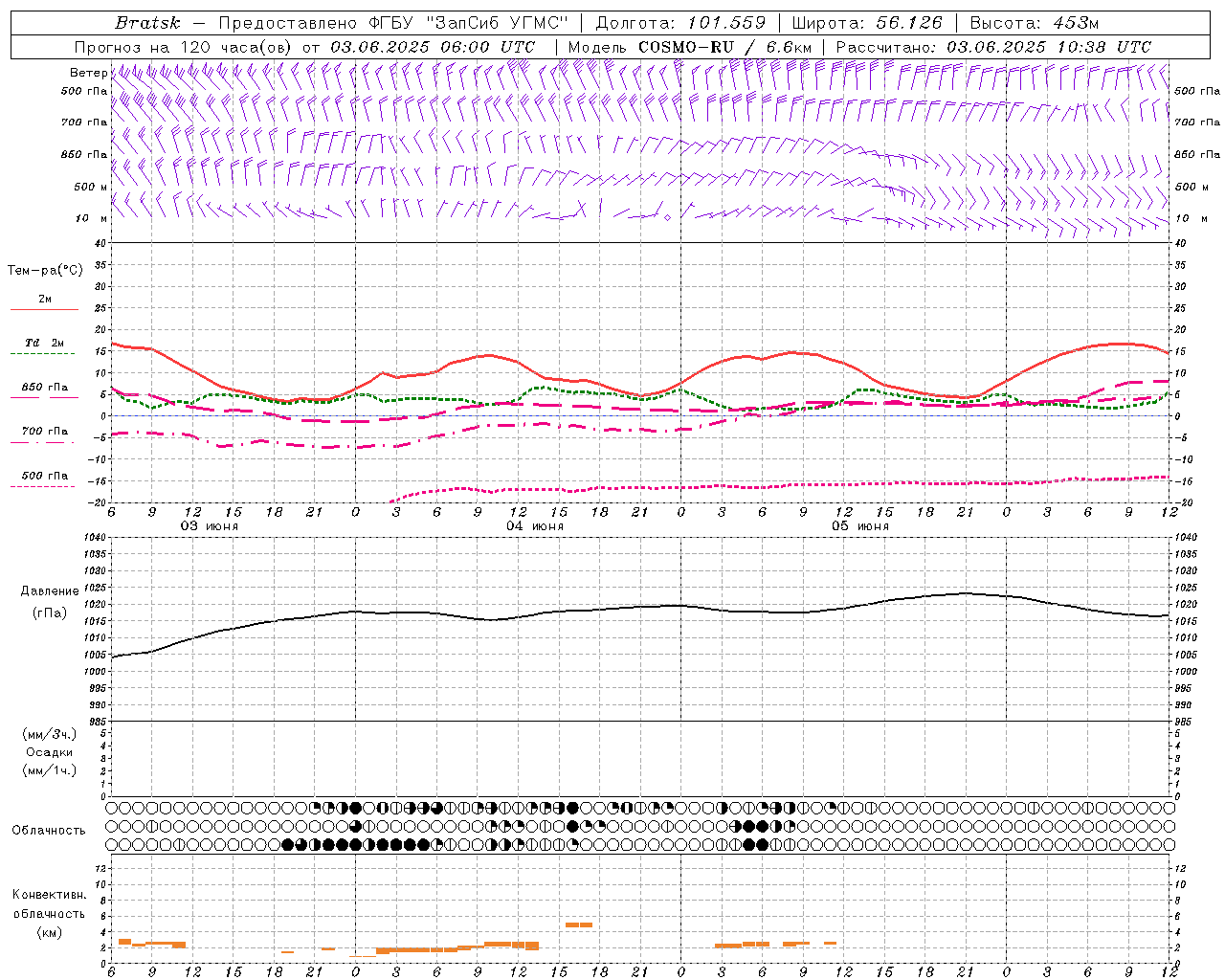Click the computed time 03.06.2025 10:38 UTC
Image resolution: width=1225 pixels, height=980 pixels.
(1049, 47)
